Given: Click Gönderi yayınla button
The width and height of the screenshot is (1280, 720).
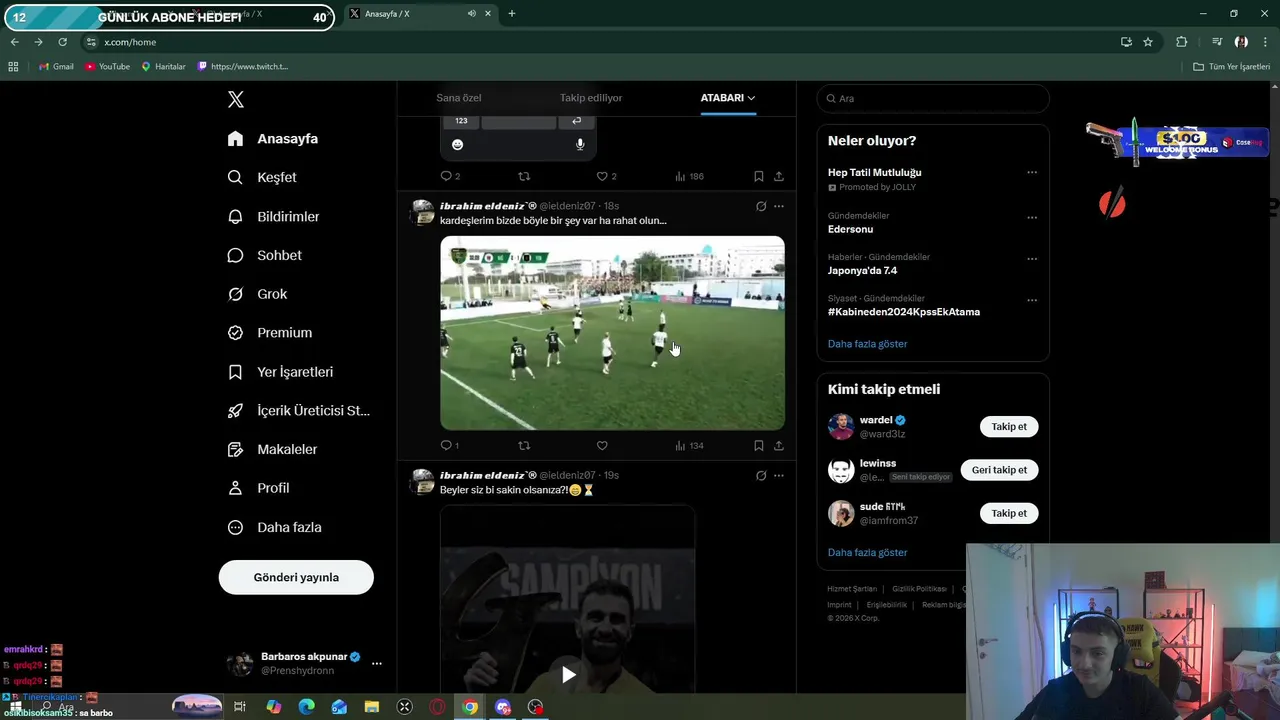Looking at the screenshot, I should (296, 577).
